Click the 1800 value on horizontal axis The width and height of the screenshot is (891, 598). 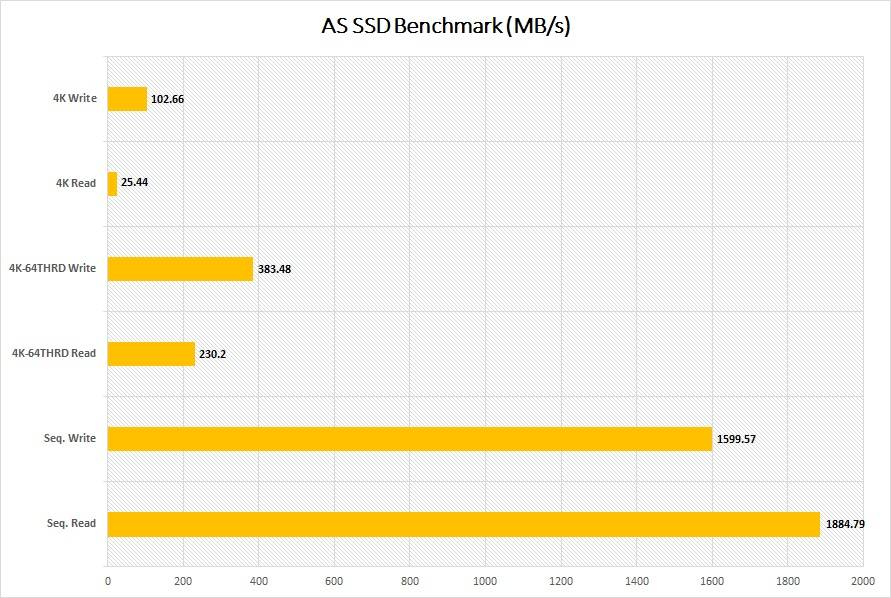point(788,581)
